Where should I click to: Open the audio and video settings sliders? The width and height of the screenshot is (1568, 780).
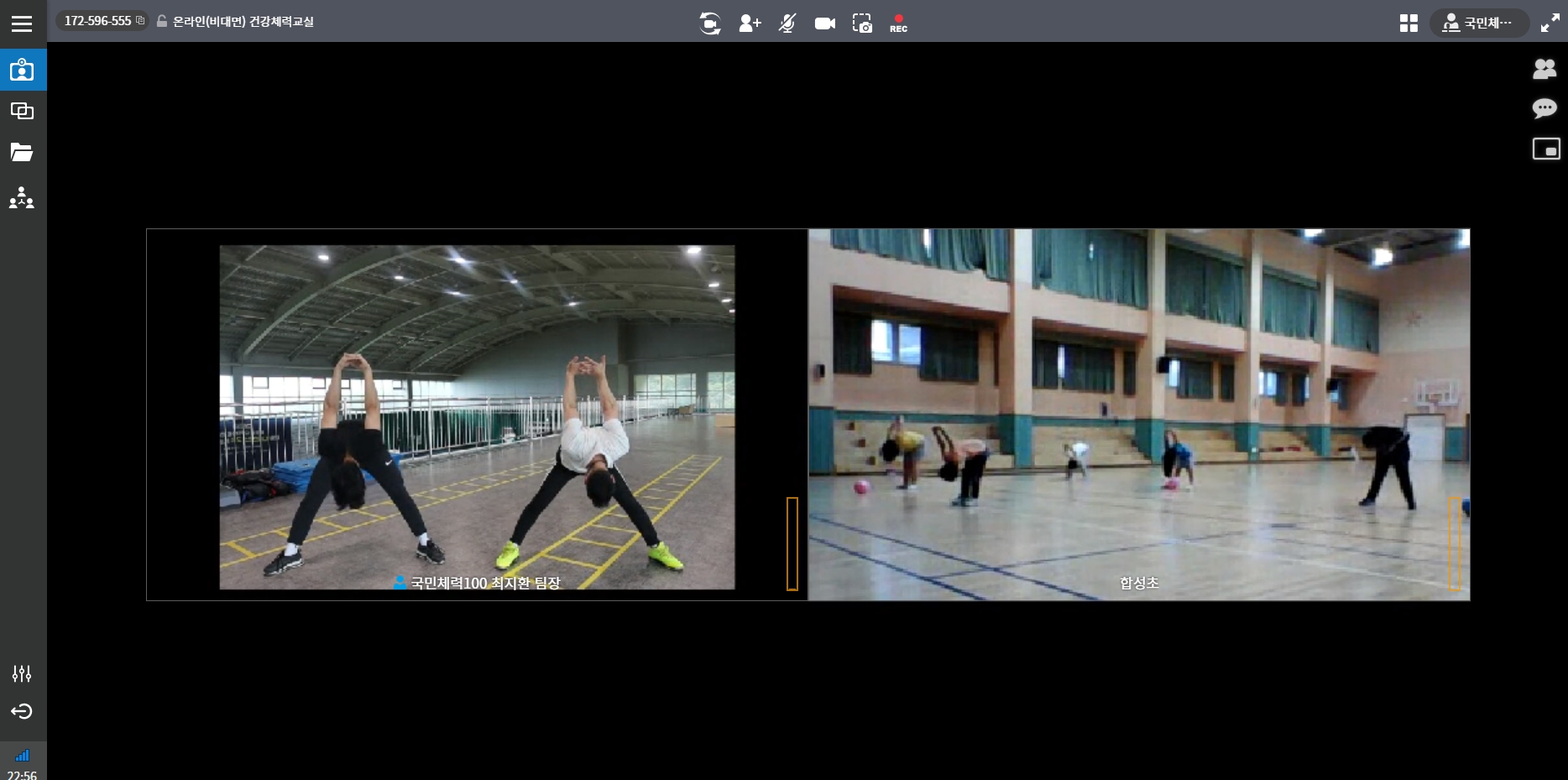[x=22, y=673]
